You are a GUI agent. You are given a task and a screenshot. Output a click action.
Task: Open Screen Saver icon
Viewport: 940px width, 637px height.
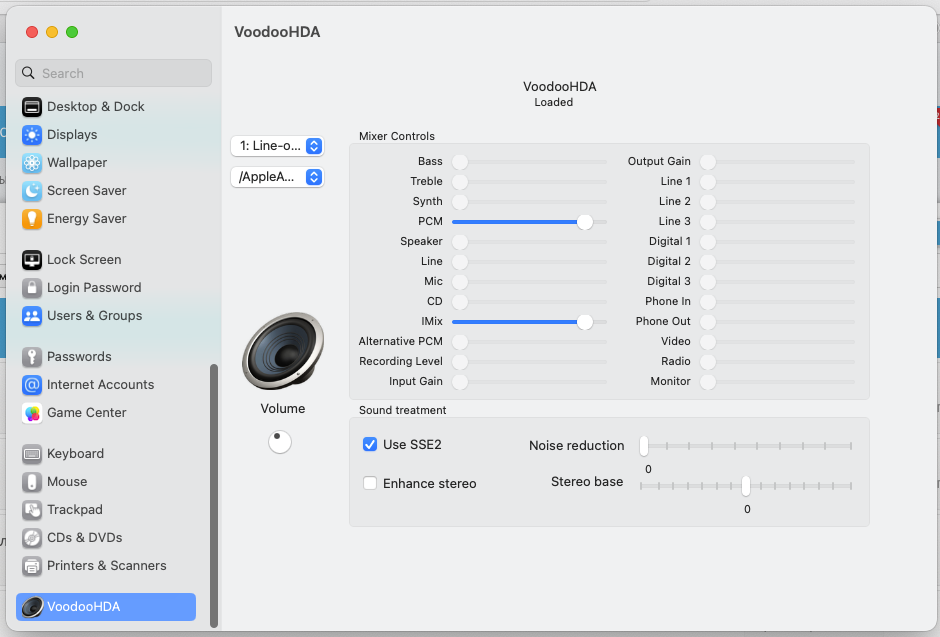click(x=32, y=191)
